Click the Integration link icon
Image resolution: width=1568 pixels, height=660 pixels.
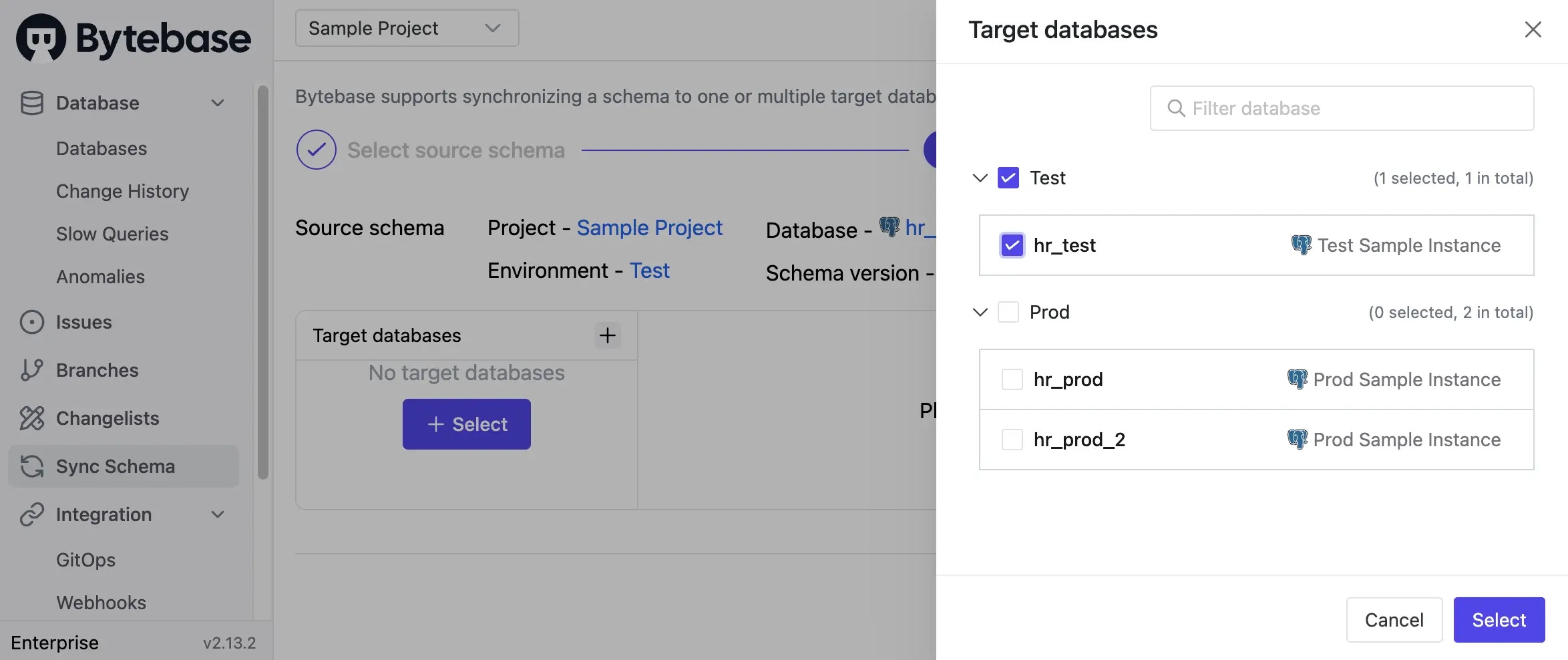point(31,514)
